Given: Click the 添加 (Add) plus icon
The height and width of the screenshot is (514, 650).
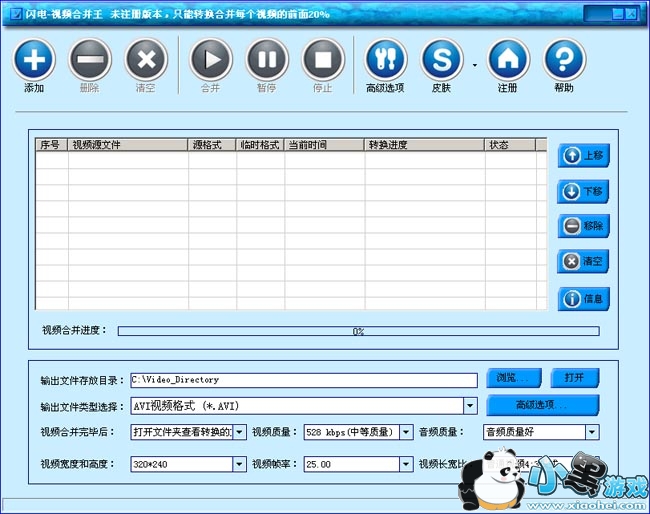Looking at the screenshot, I should [34, 59].
